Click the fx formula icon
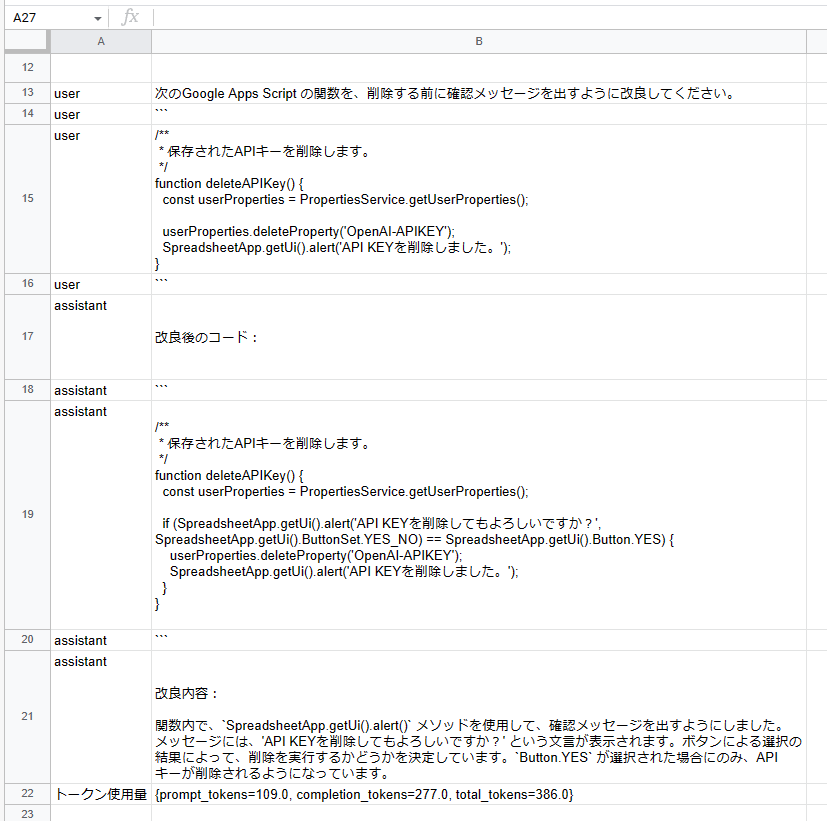The height and width of the screenshot is (821, 827). 135,17
